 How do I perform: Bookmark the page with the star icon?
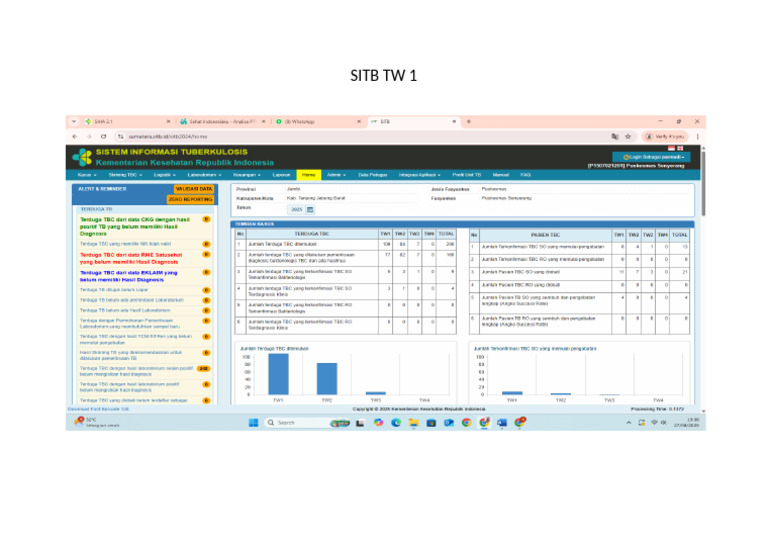click(628, 137)
